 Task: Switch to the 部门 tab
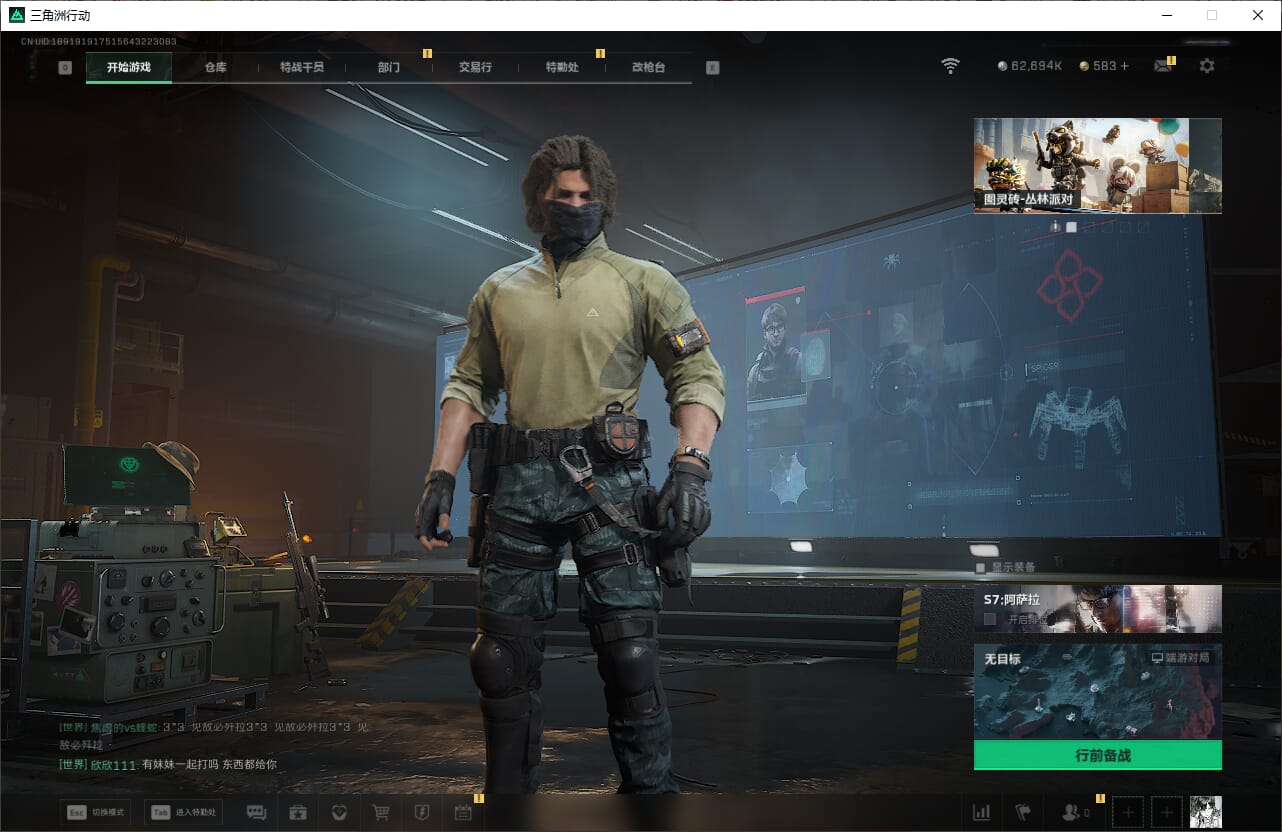click(389, 67)
